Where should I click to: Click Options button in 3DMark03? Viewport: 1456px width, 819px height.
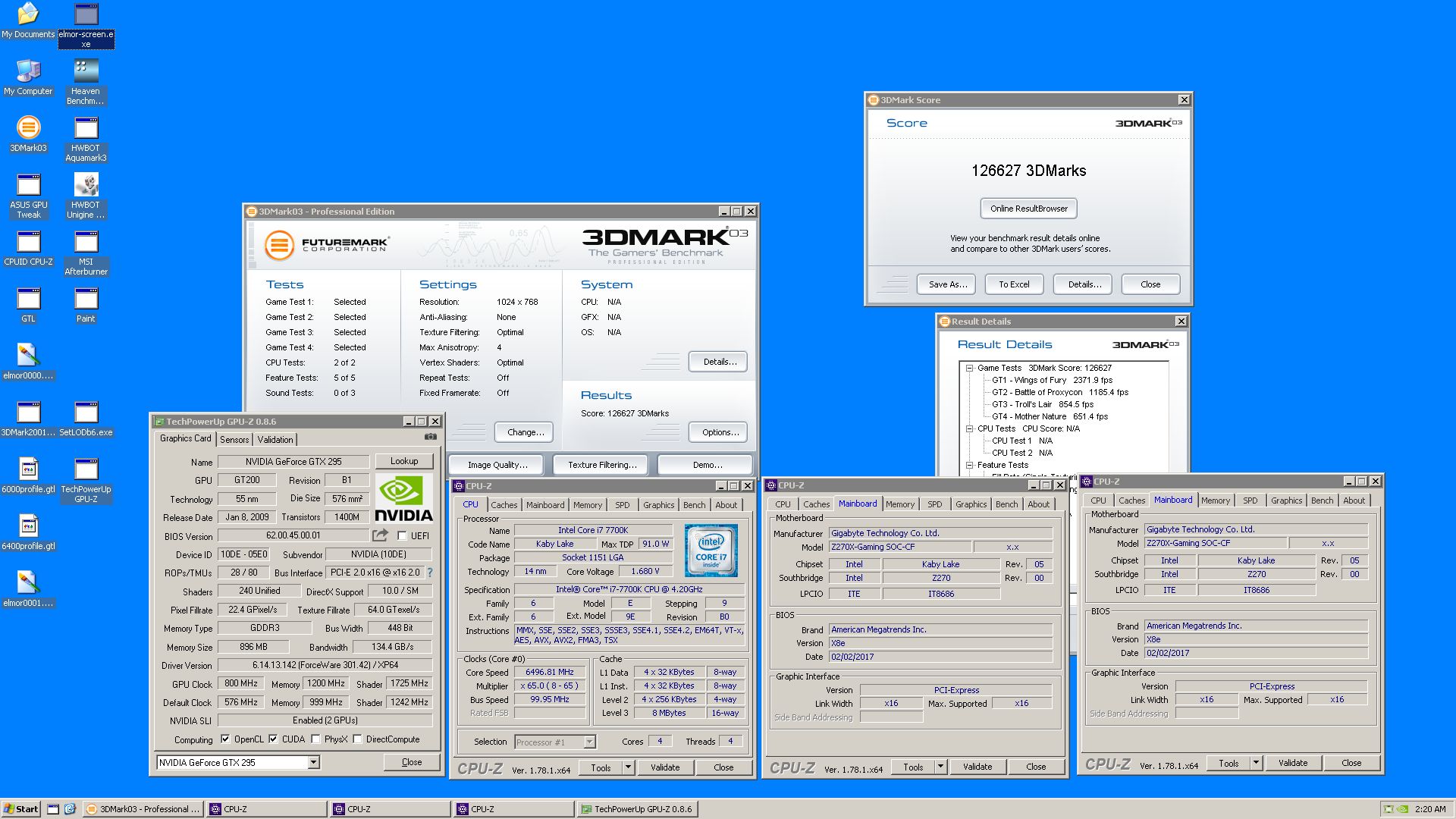719,432
